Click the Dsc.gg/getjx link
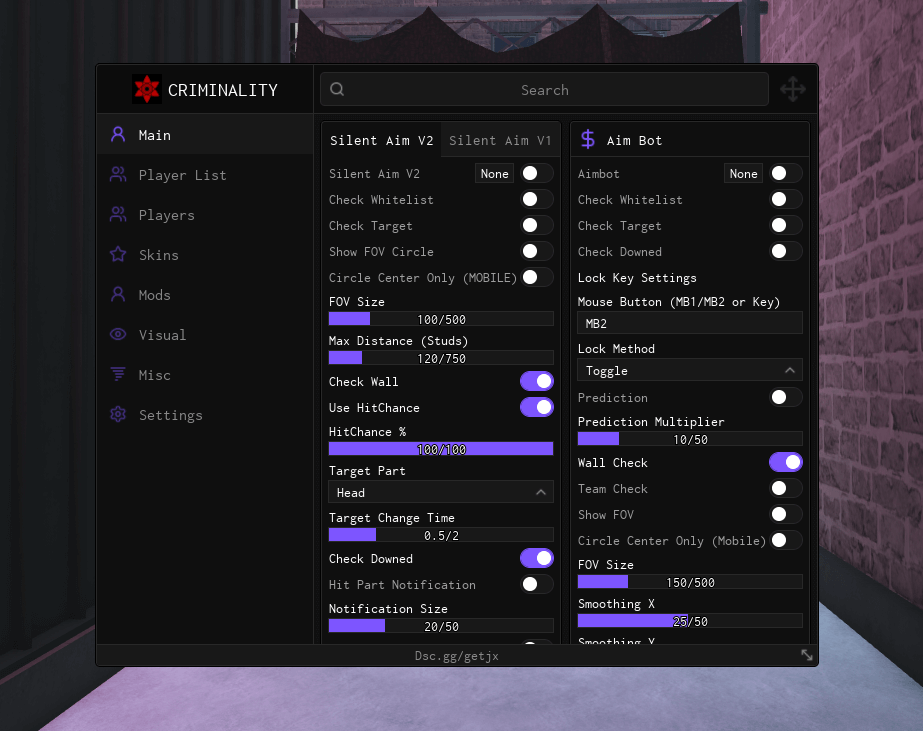 click(x=457, y=656)
